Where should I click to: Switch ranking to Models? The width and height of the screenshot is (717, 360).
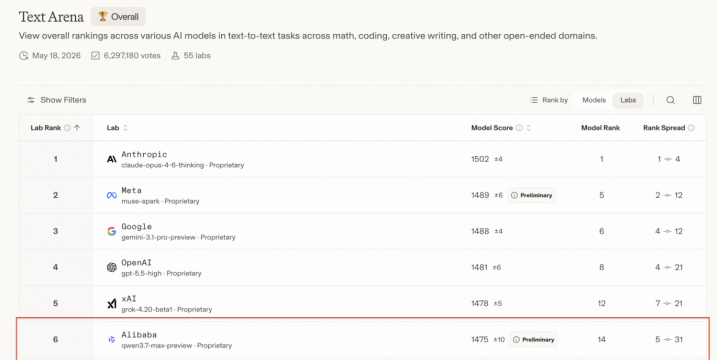click(594, 100)
